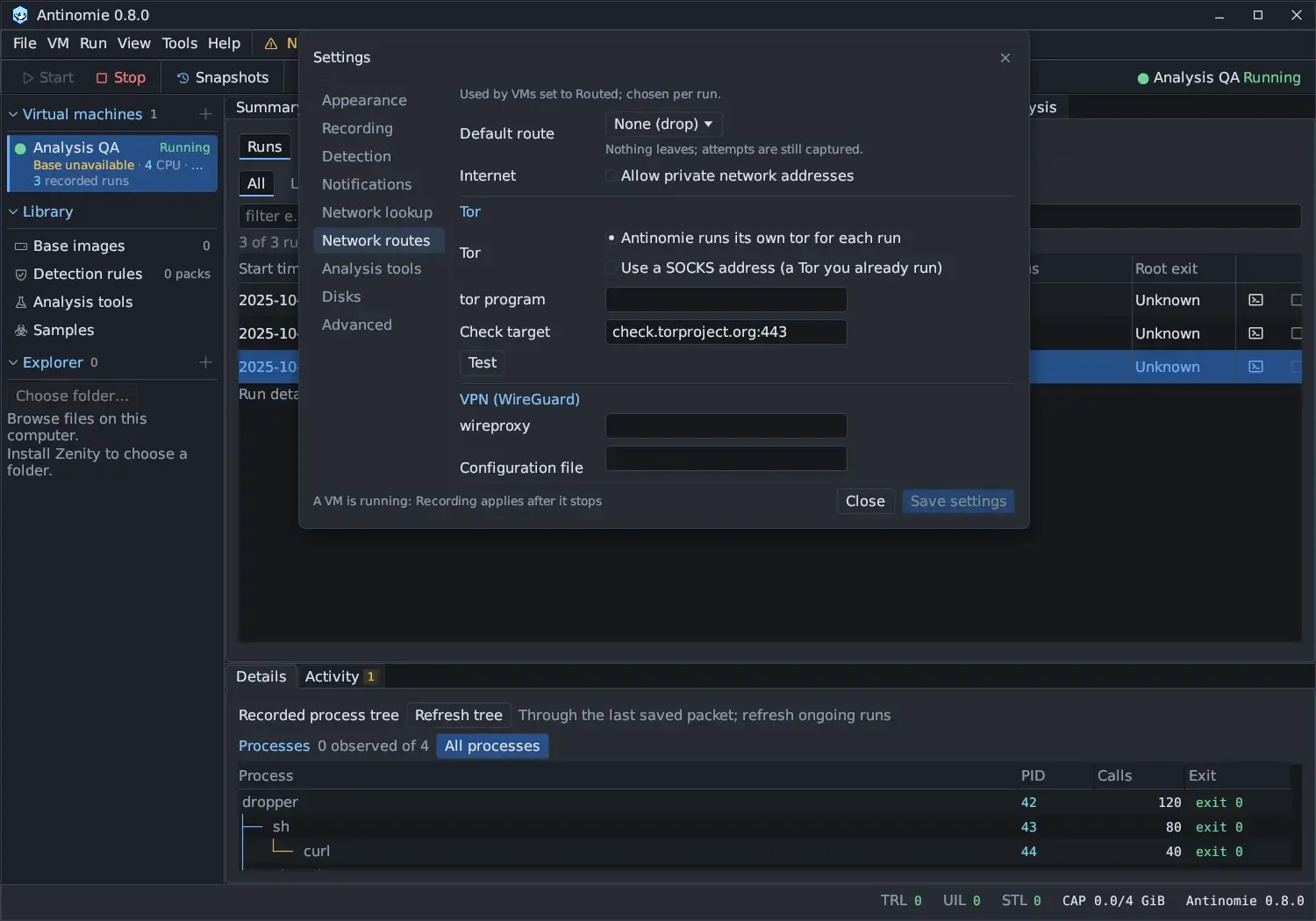The image size is (1316, 921).
Task: Select the Analysis QA virtual machine
Action: pyautogui.click(x=112, y=163)
